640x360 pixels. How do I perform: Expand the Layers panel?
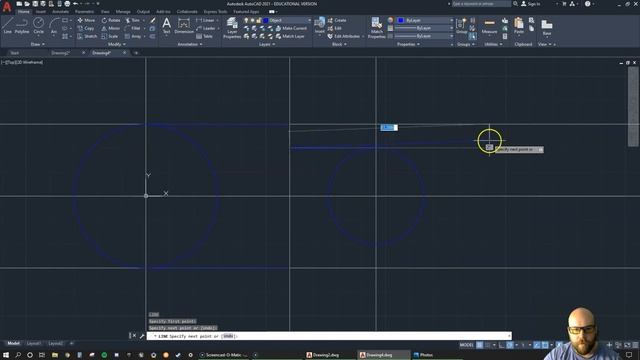point(267,44)
